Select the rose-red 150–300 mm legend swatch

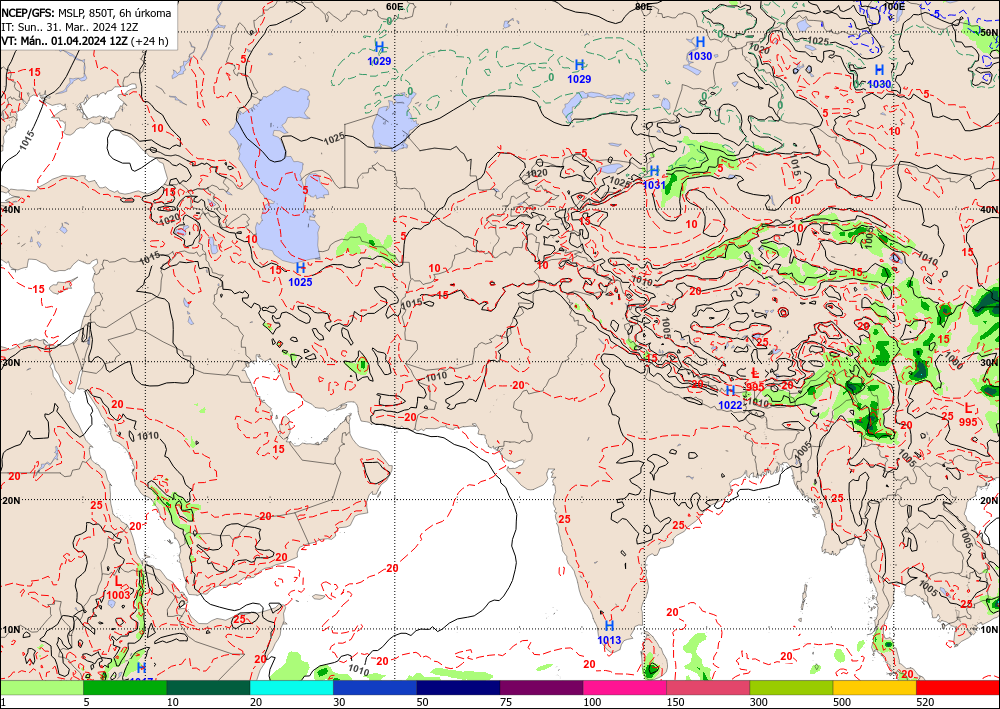(708, 688)
